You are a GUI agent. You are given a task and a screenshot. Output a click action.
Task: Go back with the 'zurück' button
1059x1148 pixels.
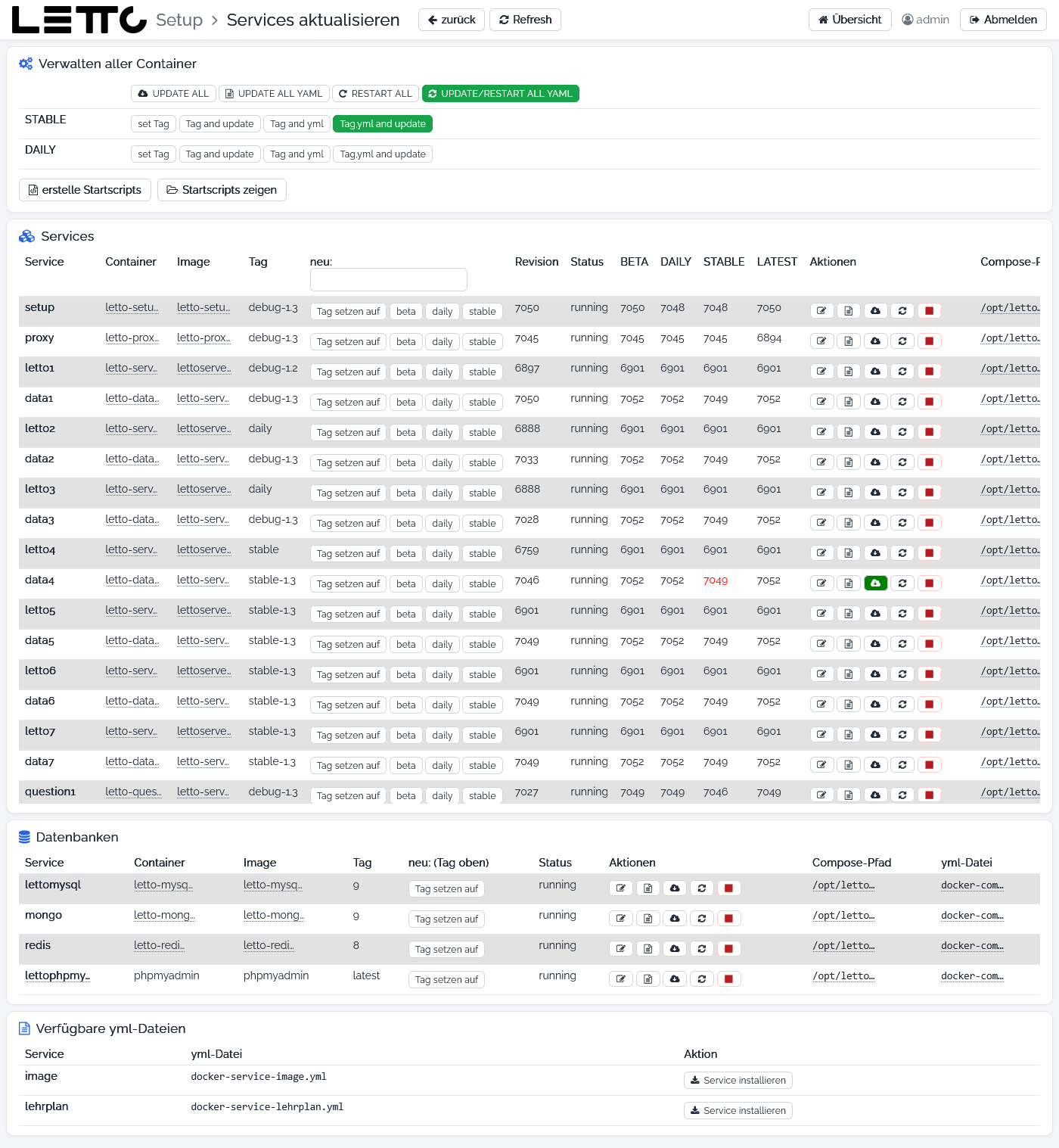tap(452, 20)
